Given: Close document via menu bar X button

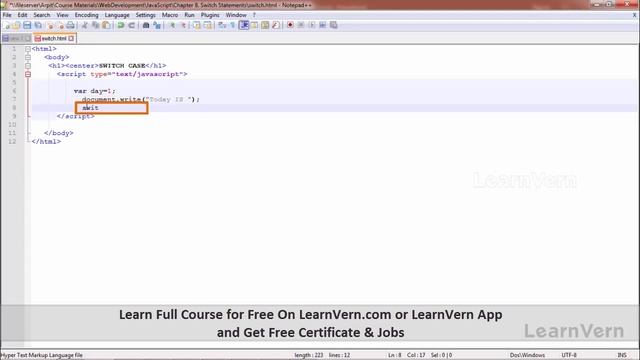Looking at the screenshot, I should coord(635,15).
